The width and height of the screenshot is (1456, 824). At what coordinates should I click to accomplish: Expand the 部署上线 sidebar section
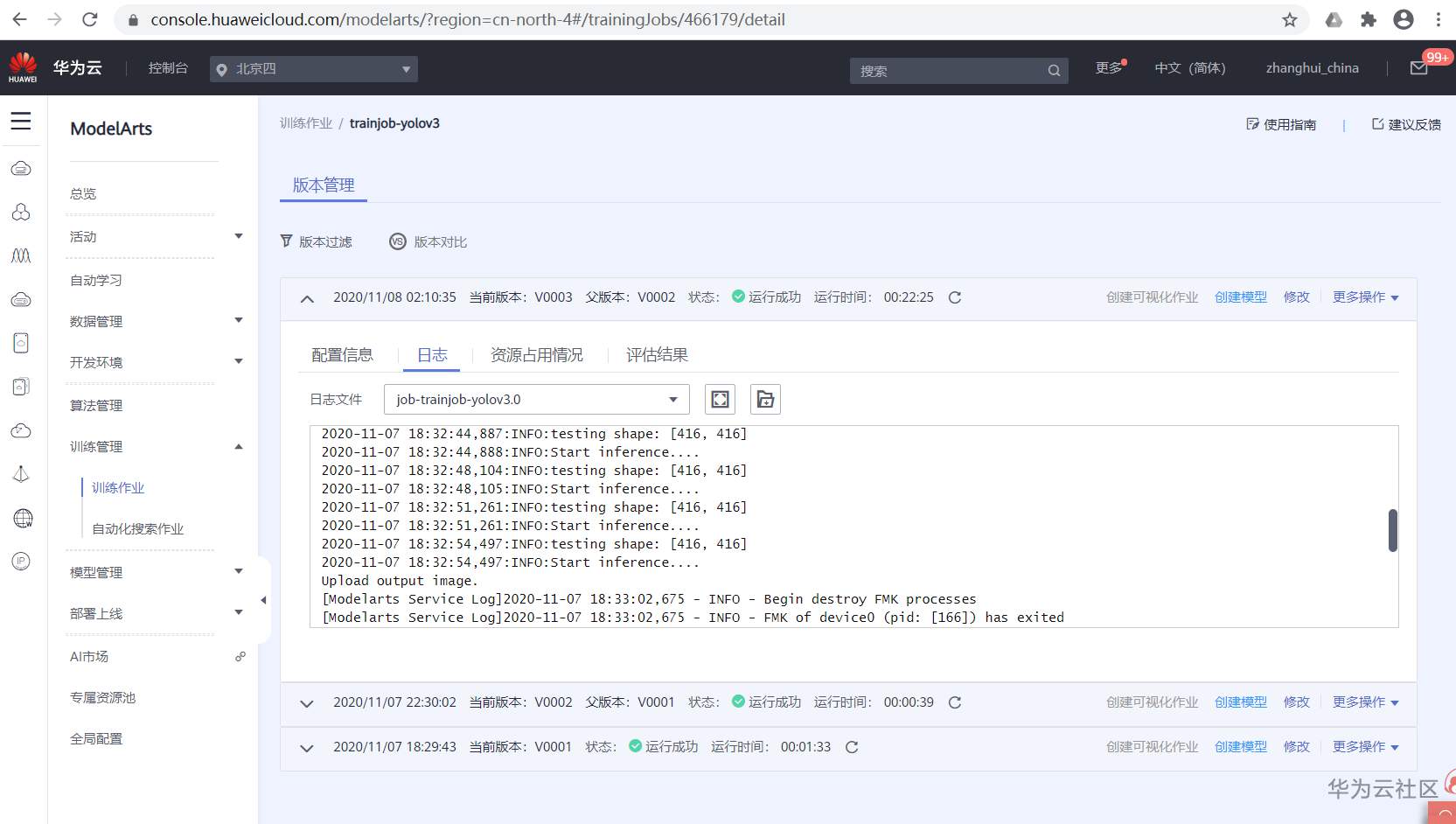(239, 612)
